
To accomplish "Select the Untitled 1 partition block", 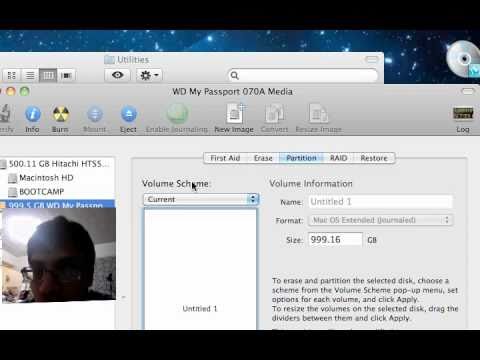I will pyautogui.click(x=200, y=269).
